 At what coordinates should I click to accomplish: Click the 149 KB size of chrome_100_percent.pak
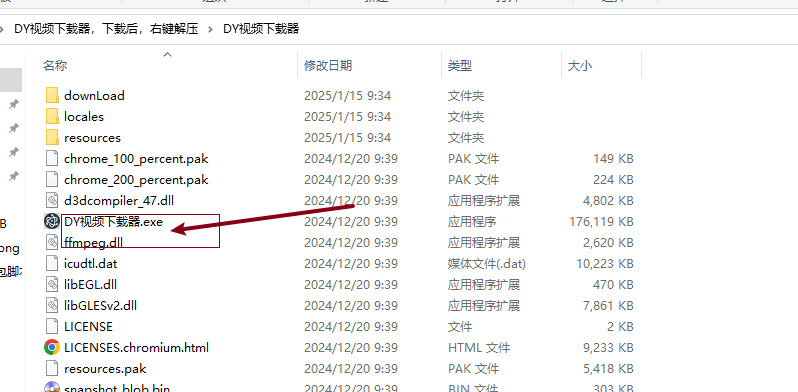pyautogui.click(x=613, y=159)
